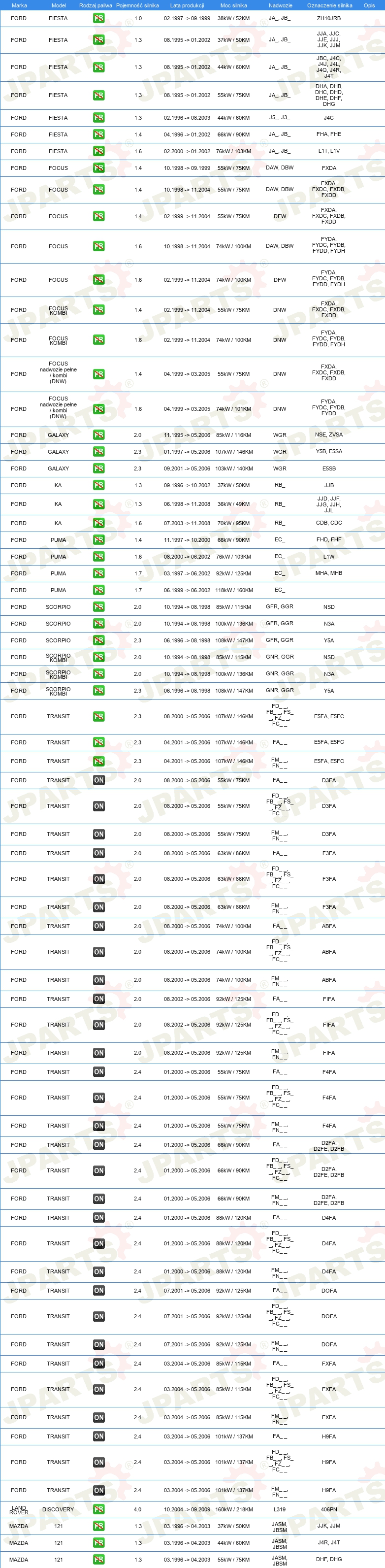
Task: Select the diesel ON icon in the TRANSIT H9FA FA__ row
Action: (98, 1436)
